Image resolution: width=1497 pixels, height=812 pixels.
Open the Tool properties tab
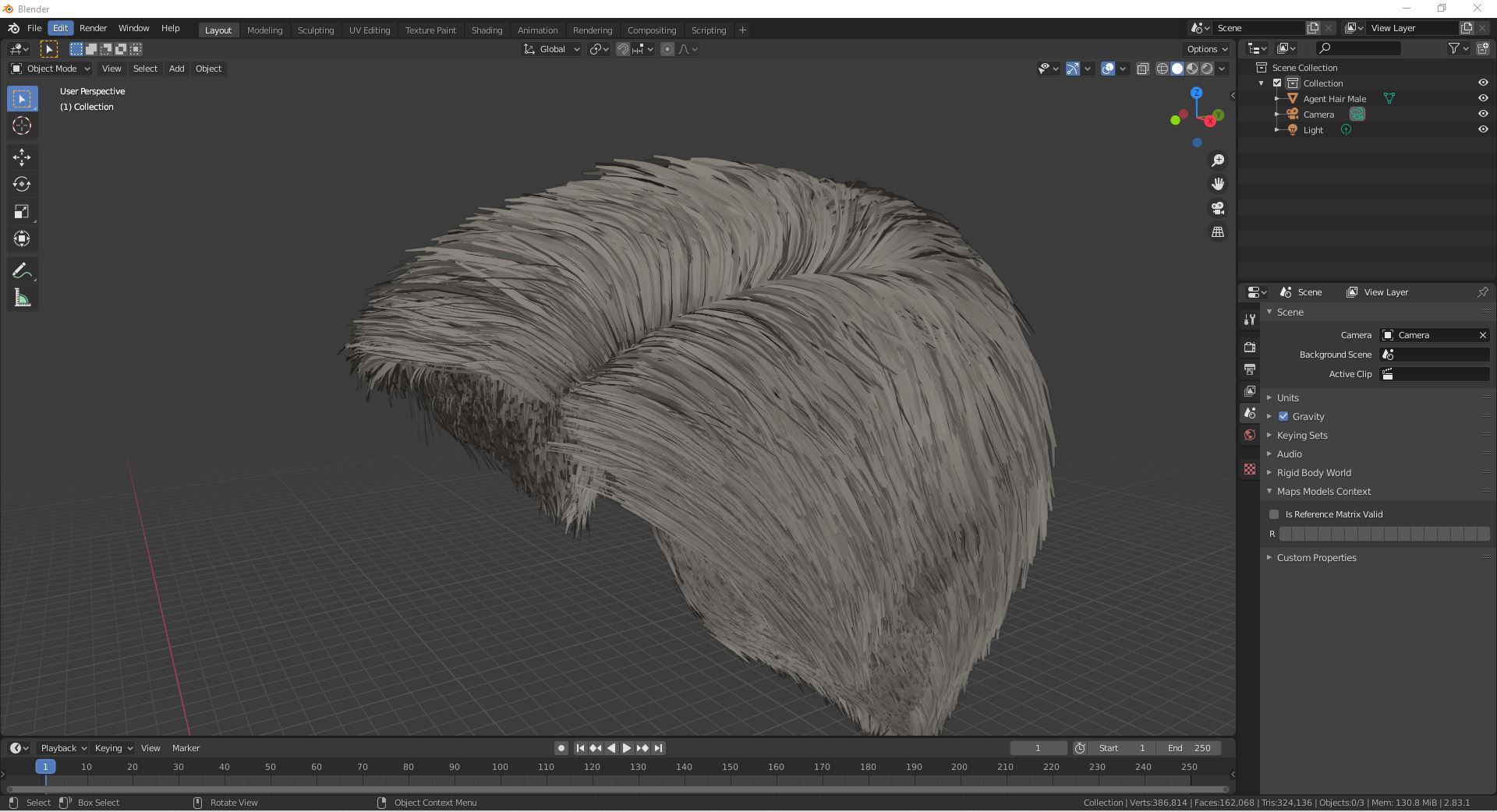click(1250, 320)
